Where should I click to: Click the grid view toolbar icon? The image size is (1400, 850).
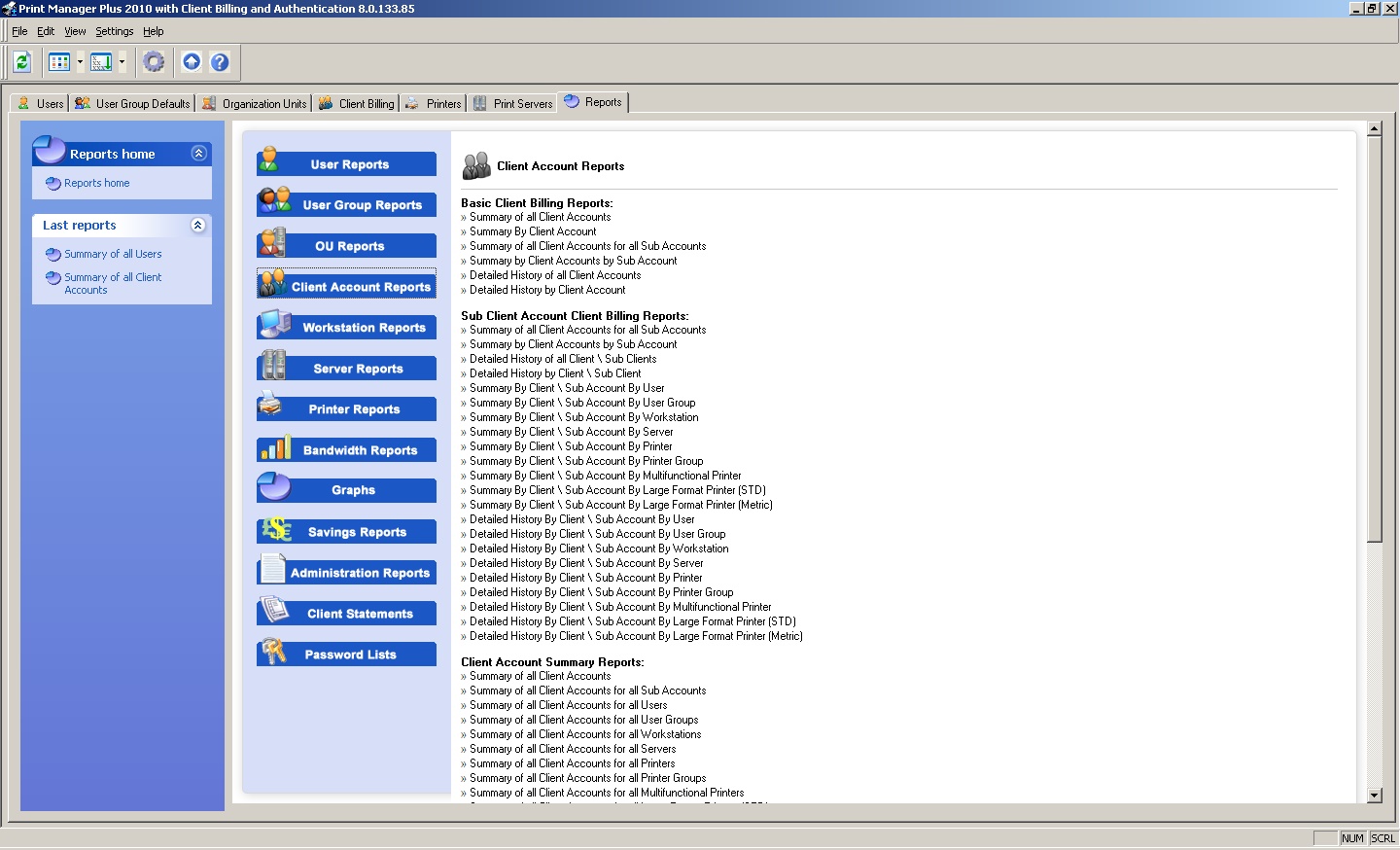pos(59,62)
